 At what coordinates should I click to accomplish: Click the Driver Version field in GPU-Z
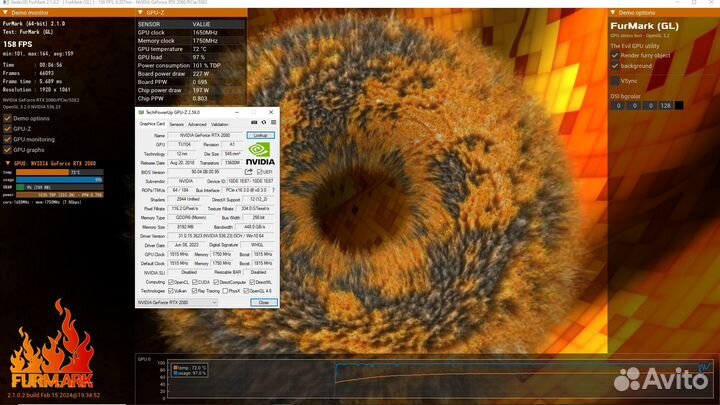point(221,236)
